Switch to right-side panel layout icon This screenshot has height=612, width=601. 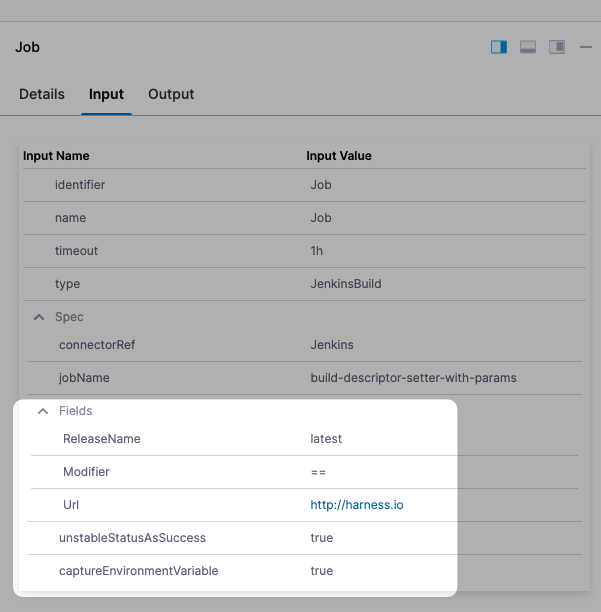tap(499, 47)
